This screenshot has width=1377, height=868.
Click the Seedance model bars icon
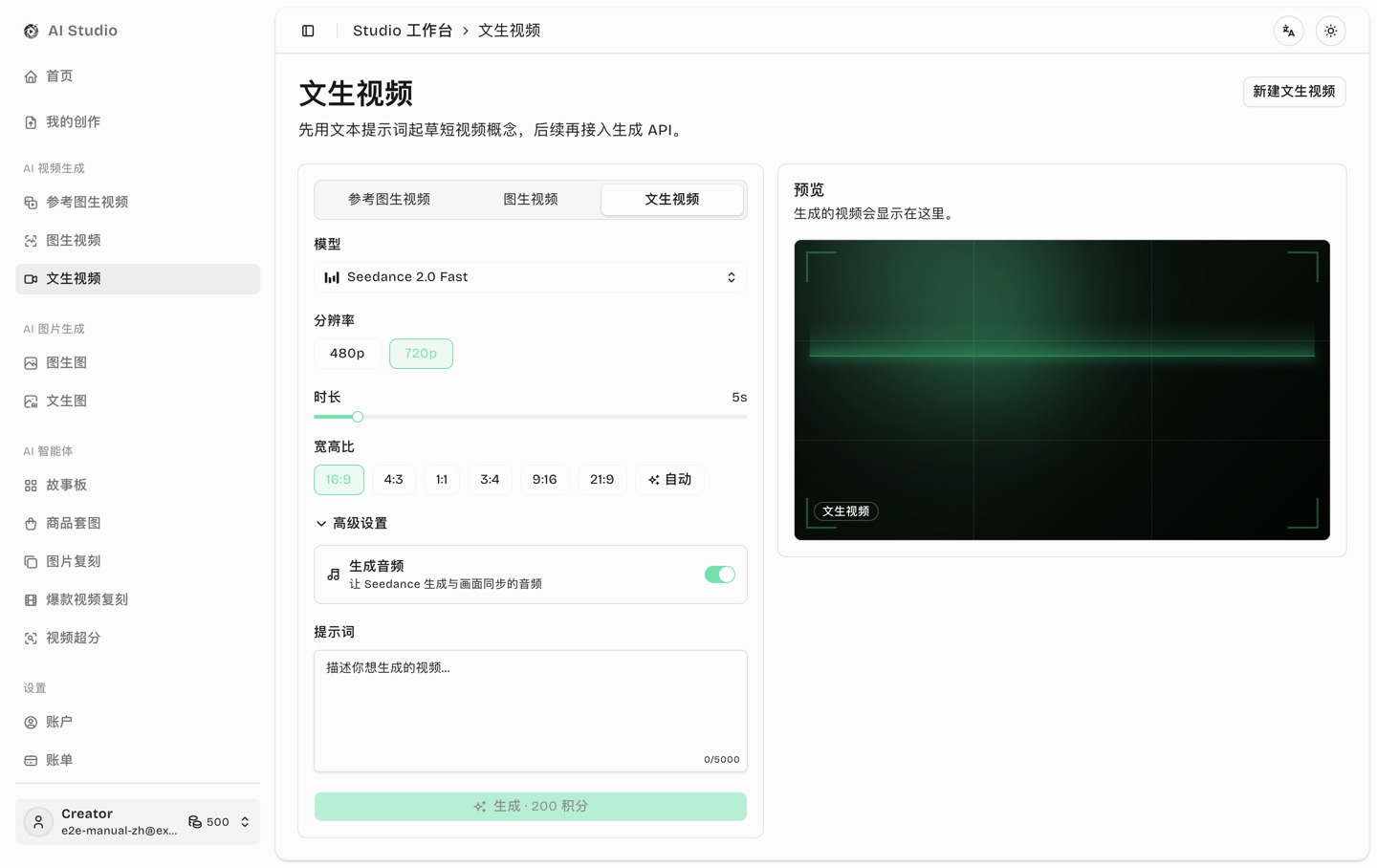click(x=332, y=277)
